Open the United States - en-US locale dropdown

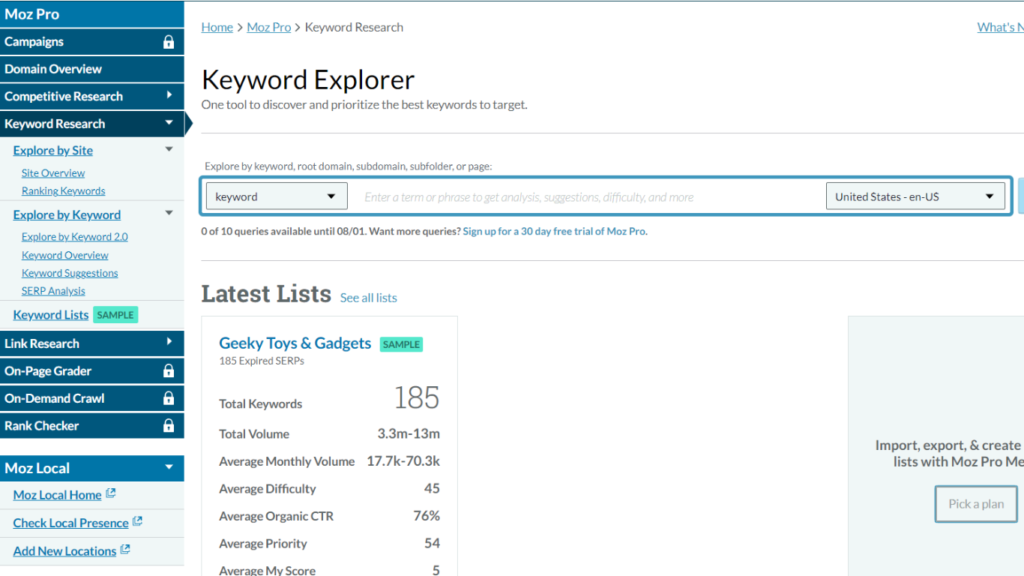(x=915, y=197)
